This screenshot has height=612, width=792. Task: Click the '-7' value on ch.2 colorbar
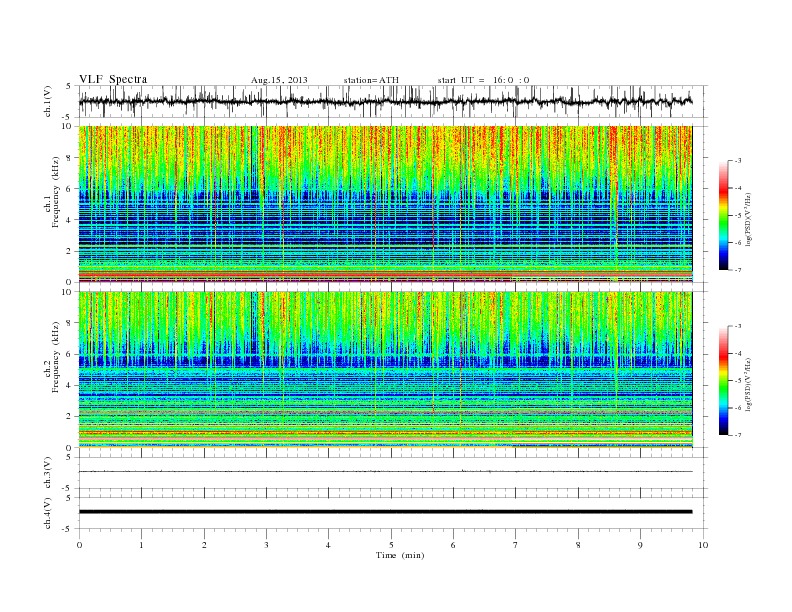(737, 435)
